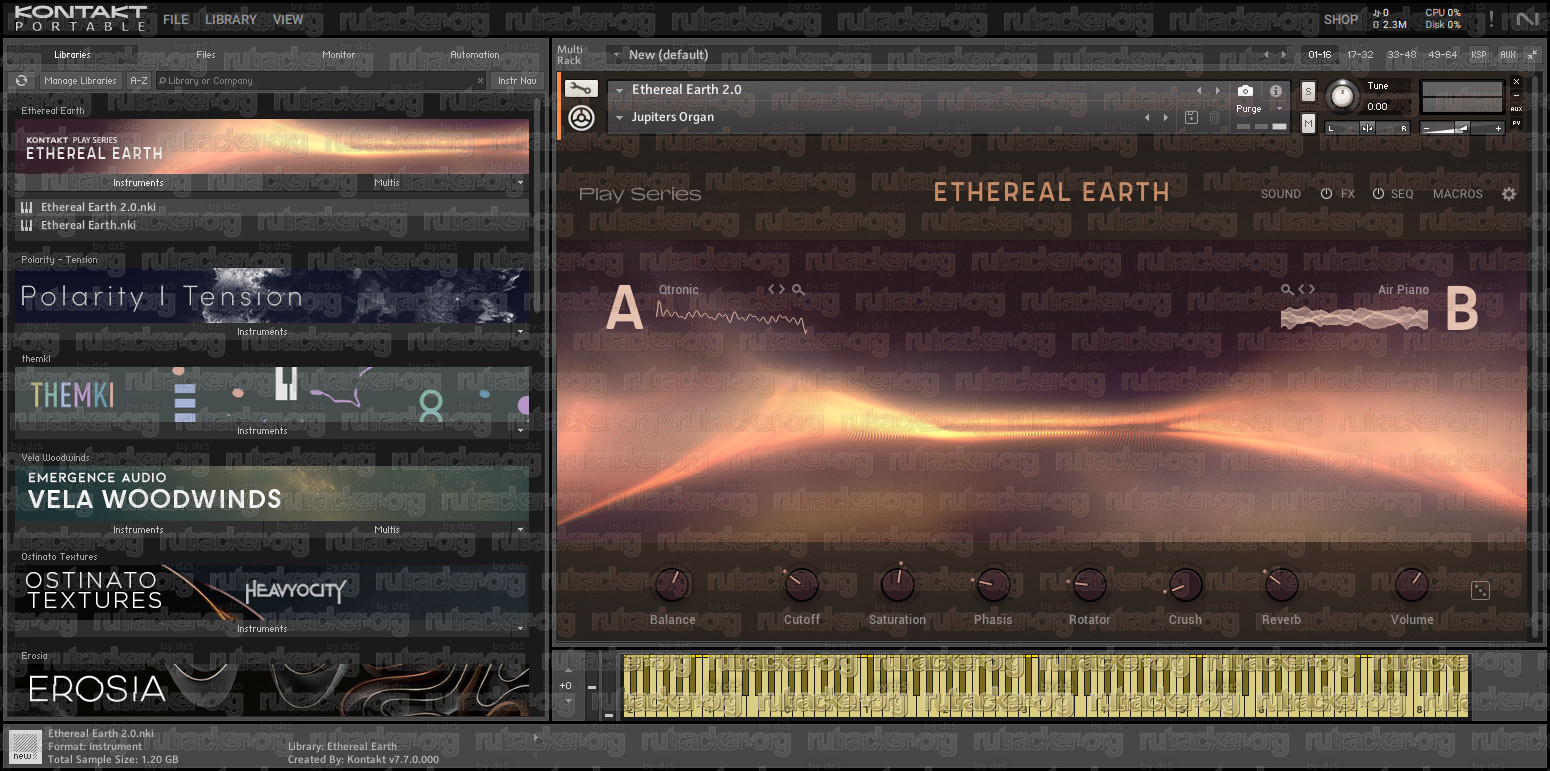The width and height of the screenshot is (1550, 771).
Task: Open the SOUND page
Action: 1281,194
